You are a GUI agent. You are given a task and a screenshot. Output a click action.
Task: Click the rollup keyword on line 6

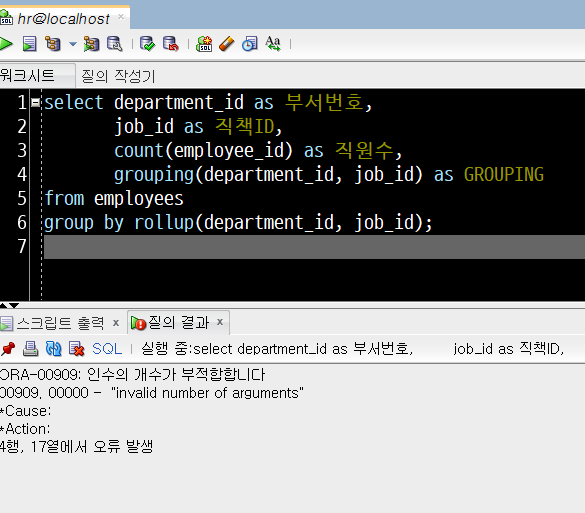pos(164,223)
